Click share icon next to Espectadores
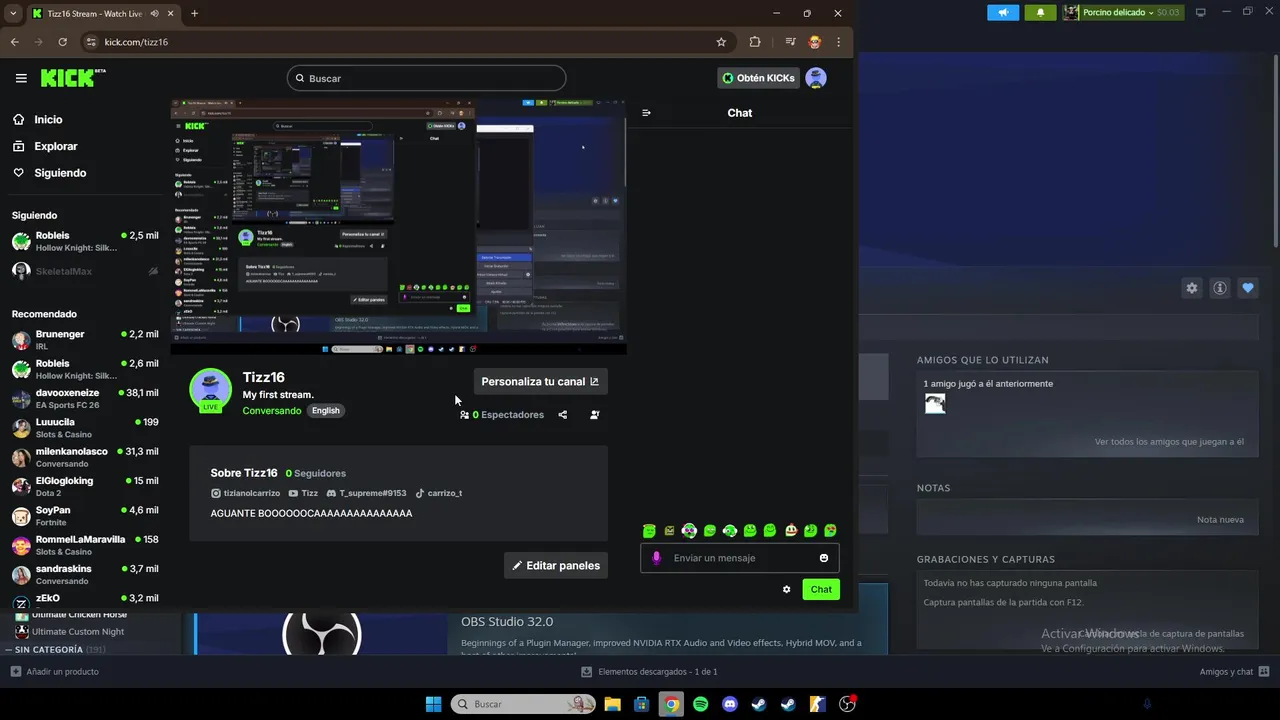 [562, 414]
